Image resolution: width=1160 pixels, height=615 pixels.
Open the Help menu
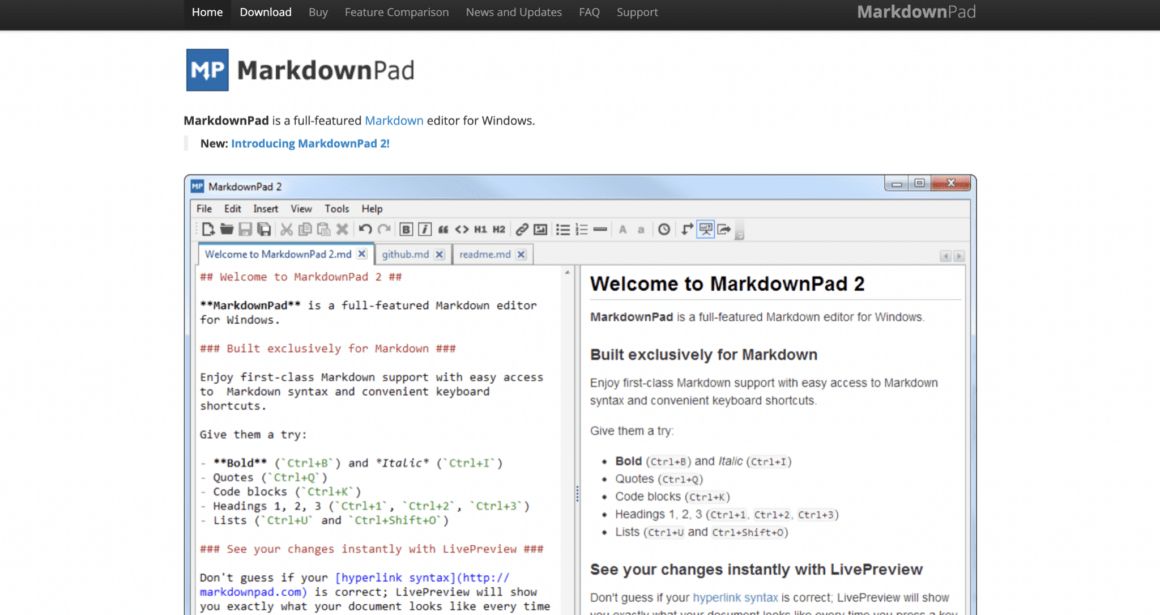(372, 209)
